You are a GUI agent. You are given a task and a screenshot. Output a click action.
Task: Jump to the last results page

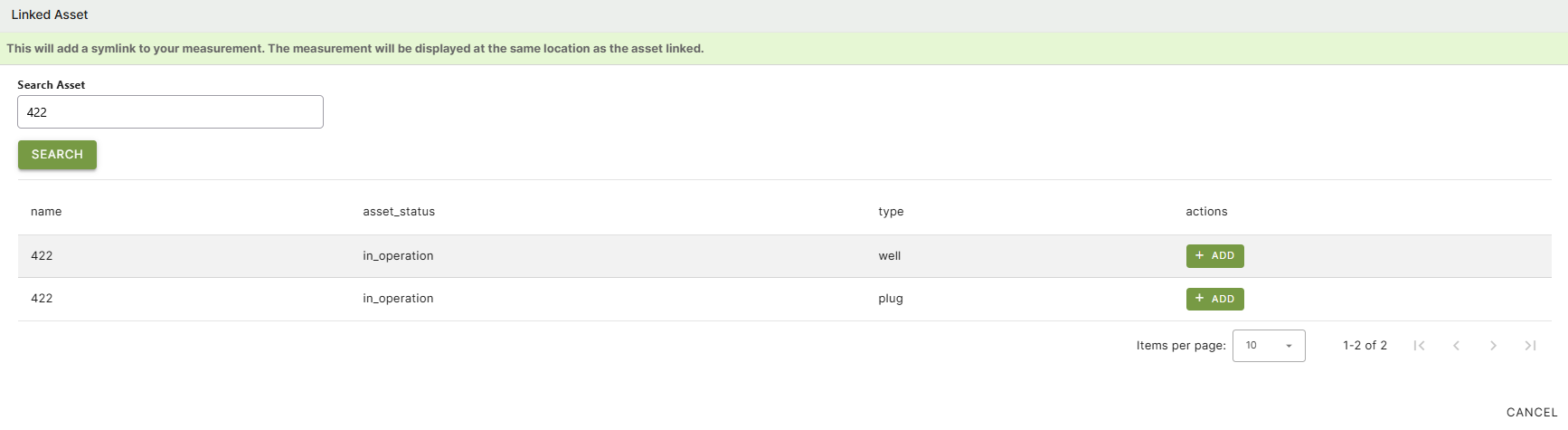point(1530,346)
